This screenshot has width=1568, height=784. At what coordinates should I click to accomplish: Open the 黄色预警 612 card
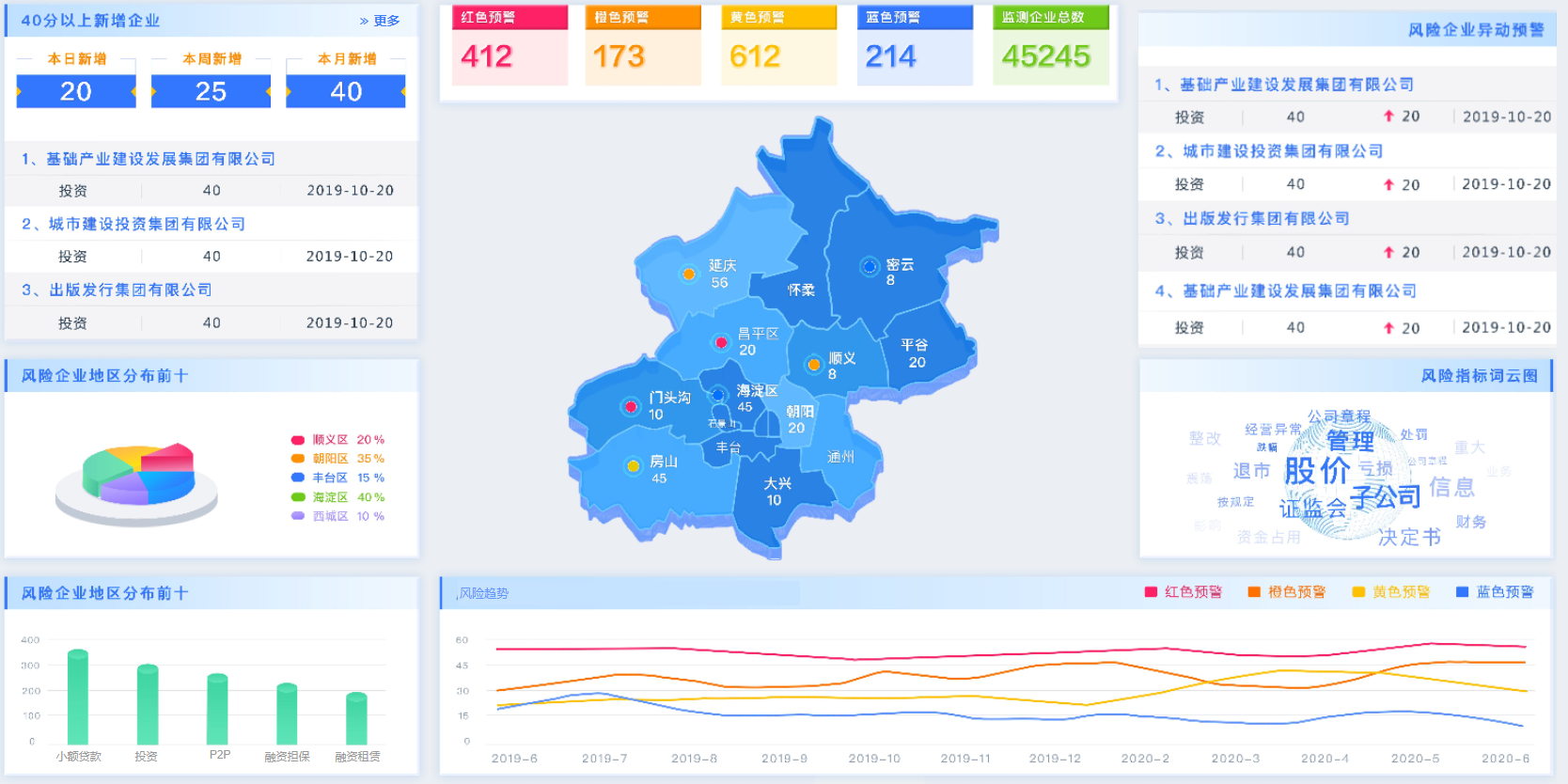[779, 45]
